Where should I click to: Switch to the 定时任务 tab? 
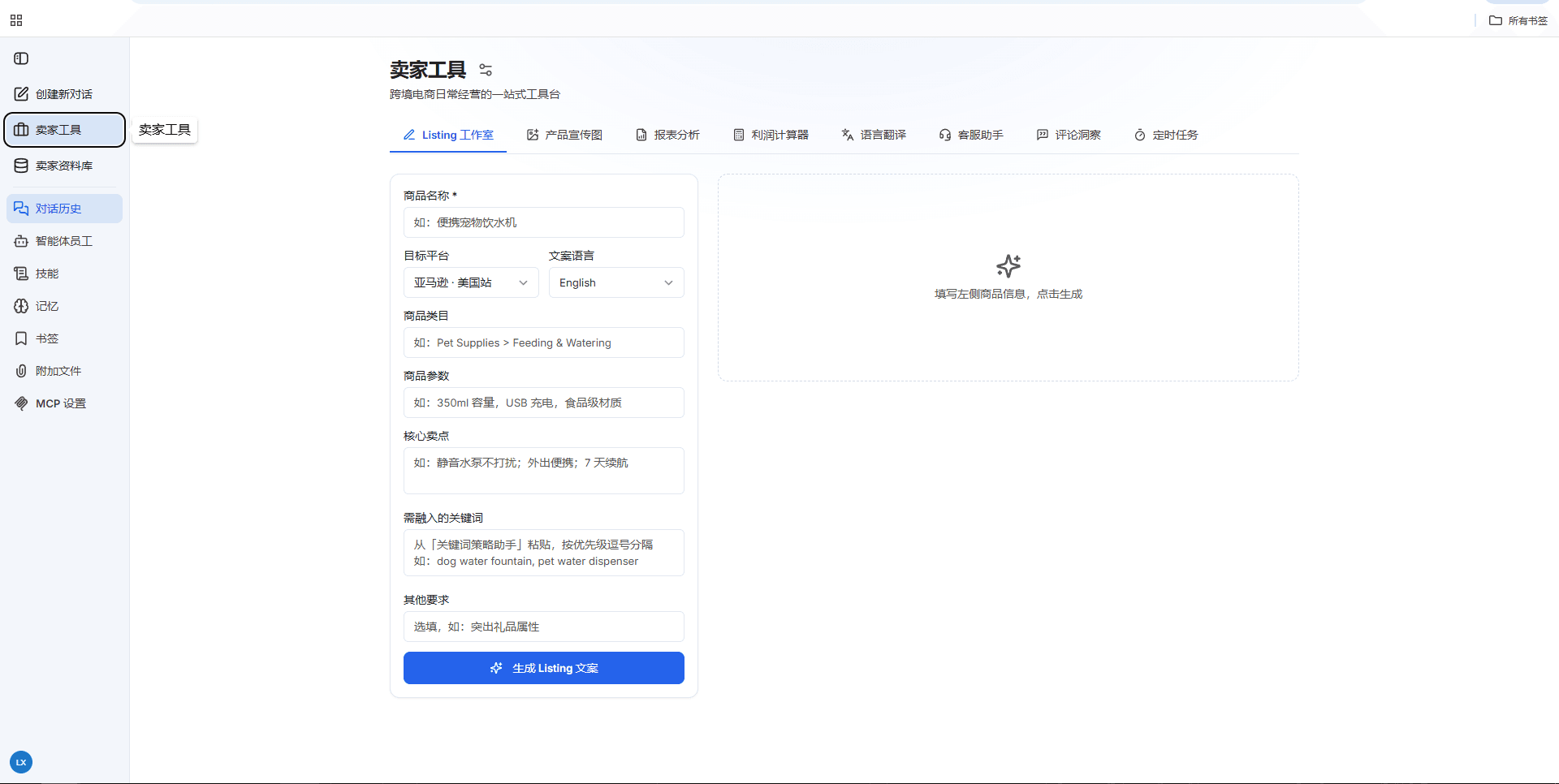point(1166,135)
